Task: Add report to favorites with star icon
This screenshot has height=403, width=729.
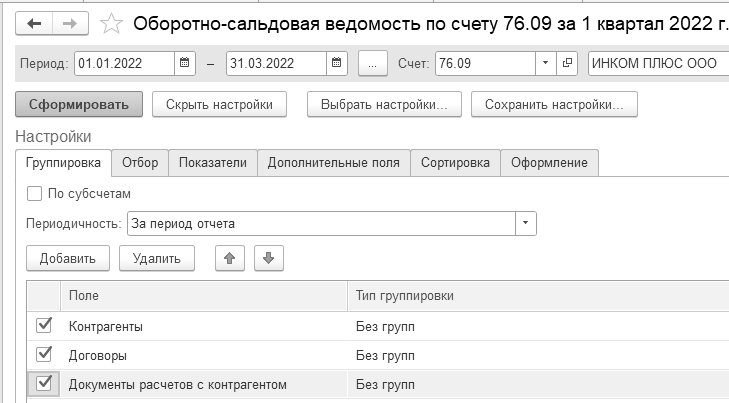Action: [x=113, y=22]
